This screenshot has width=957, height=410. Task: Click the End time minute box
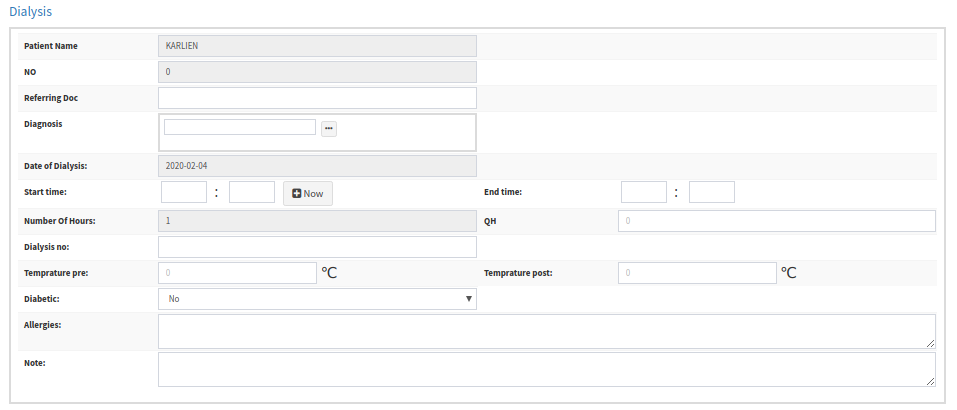coord(712,192)
